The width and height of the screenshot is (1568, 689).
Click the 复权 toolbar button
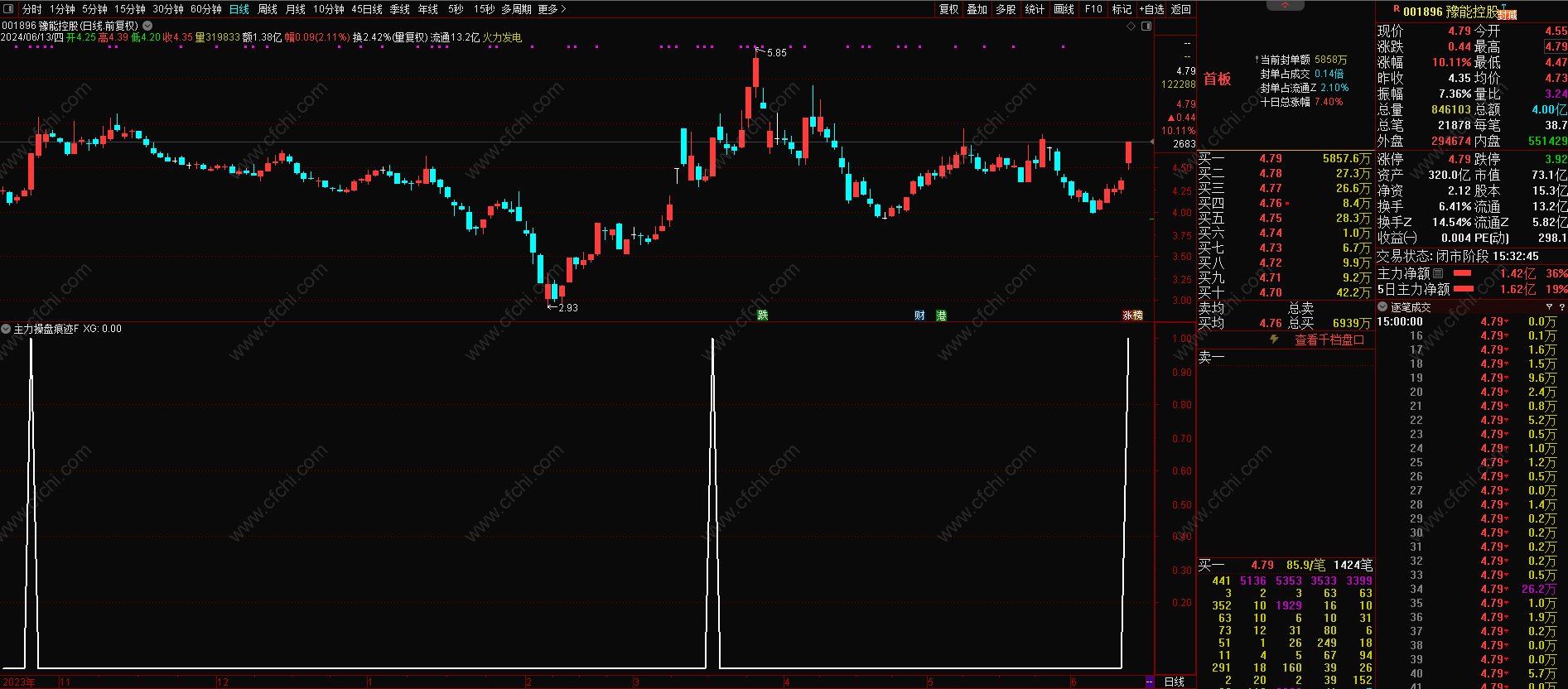949,9
